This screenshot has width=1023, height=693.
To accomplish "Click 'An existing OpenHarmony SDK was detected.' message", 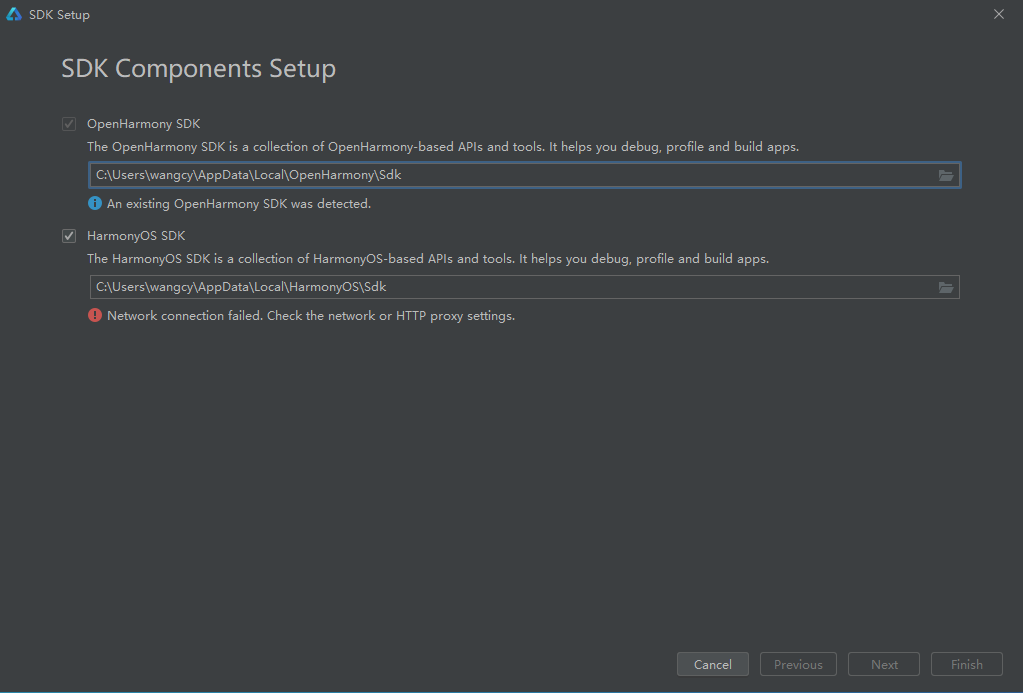I will tap(239, 204).
